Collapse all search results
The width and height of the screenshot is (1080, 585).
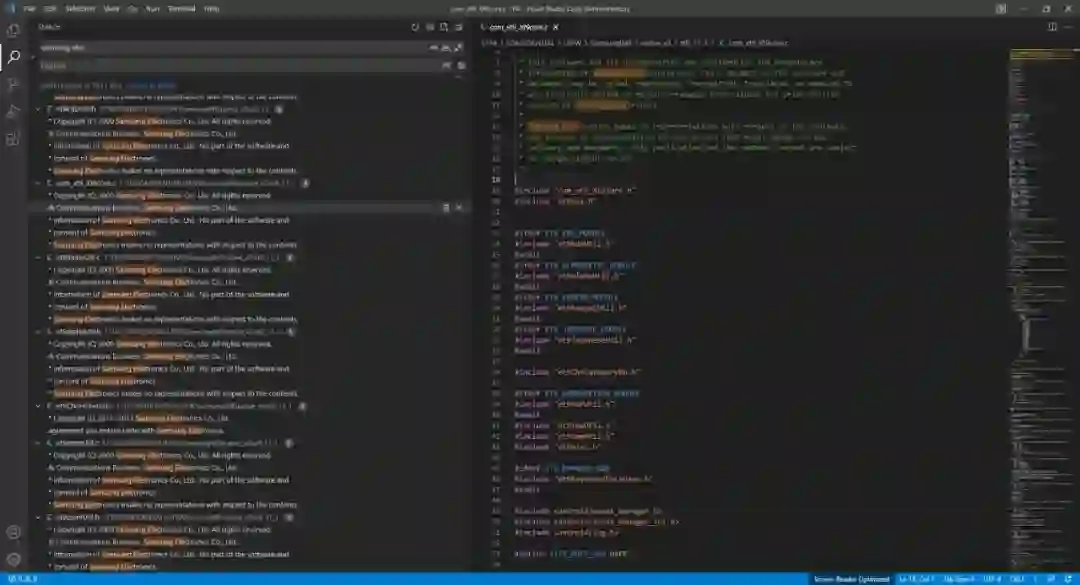459,27
